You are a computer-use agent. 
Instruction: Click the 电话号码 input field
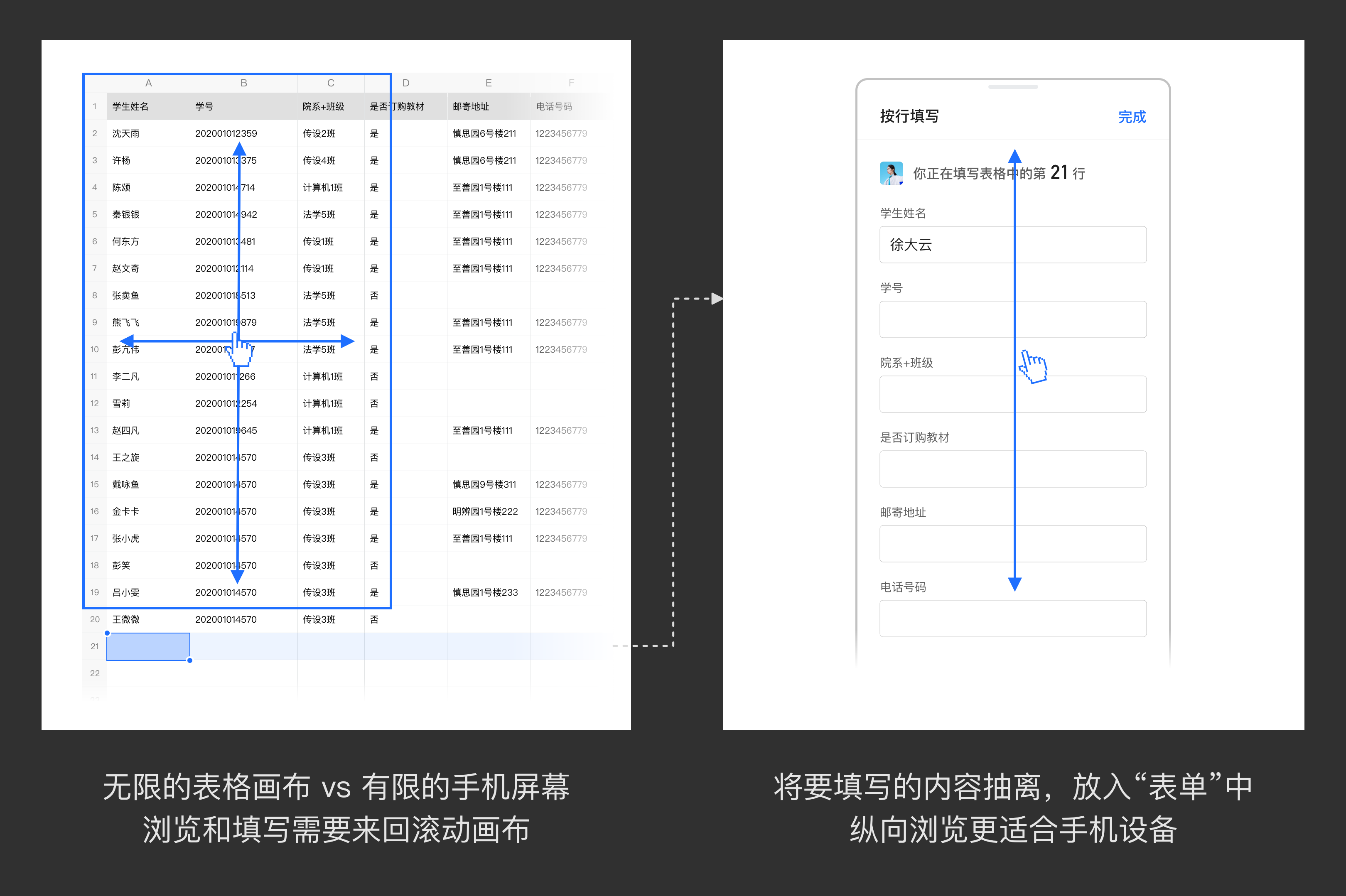click(1012, 618)
